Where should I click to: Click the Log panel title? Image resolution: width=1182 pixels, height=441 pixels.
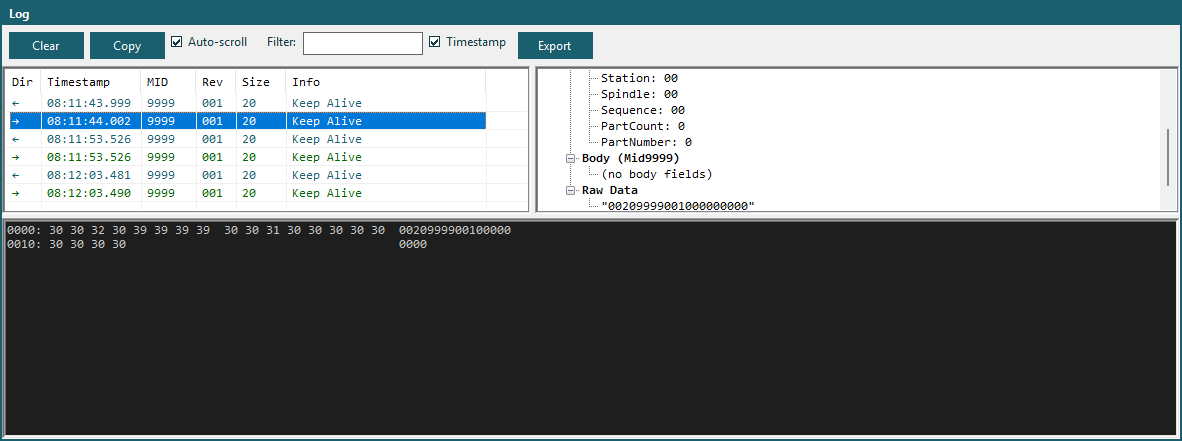coord(20,14)
